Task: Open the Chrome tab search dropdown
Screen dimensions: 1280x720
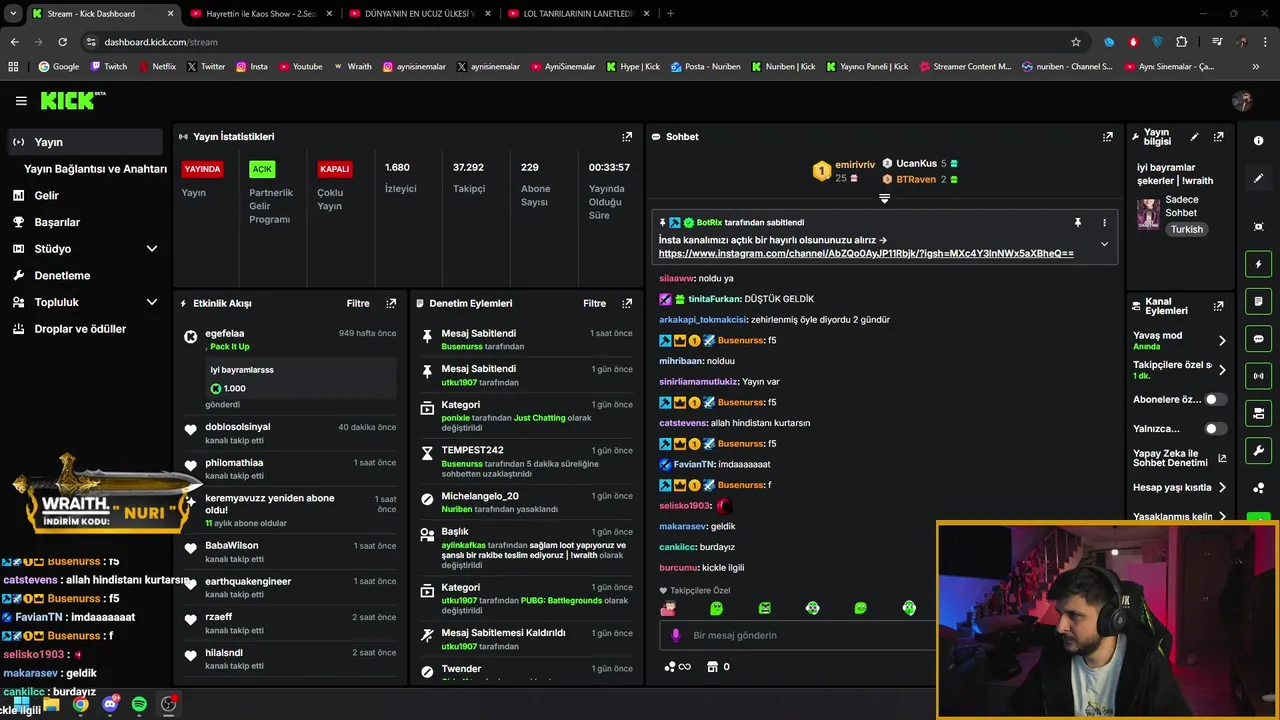Action: (13, 14)
